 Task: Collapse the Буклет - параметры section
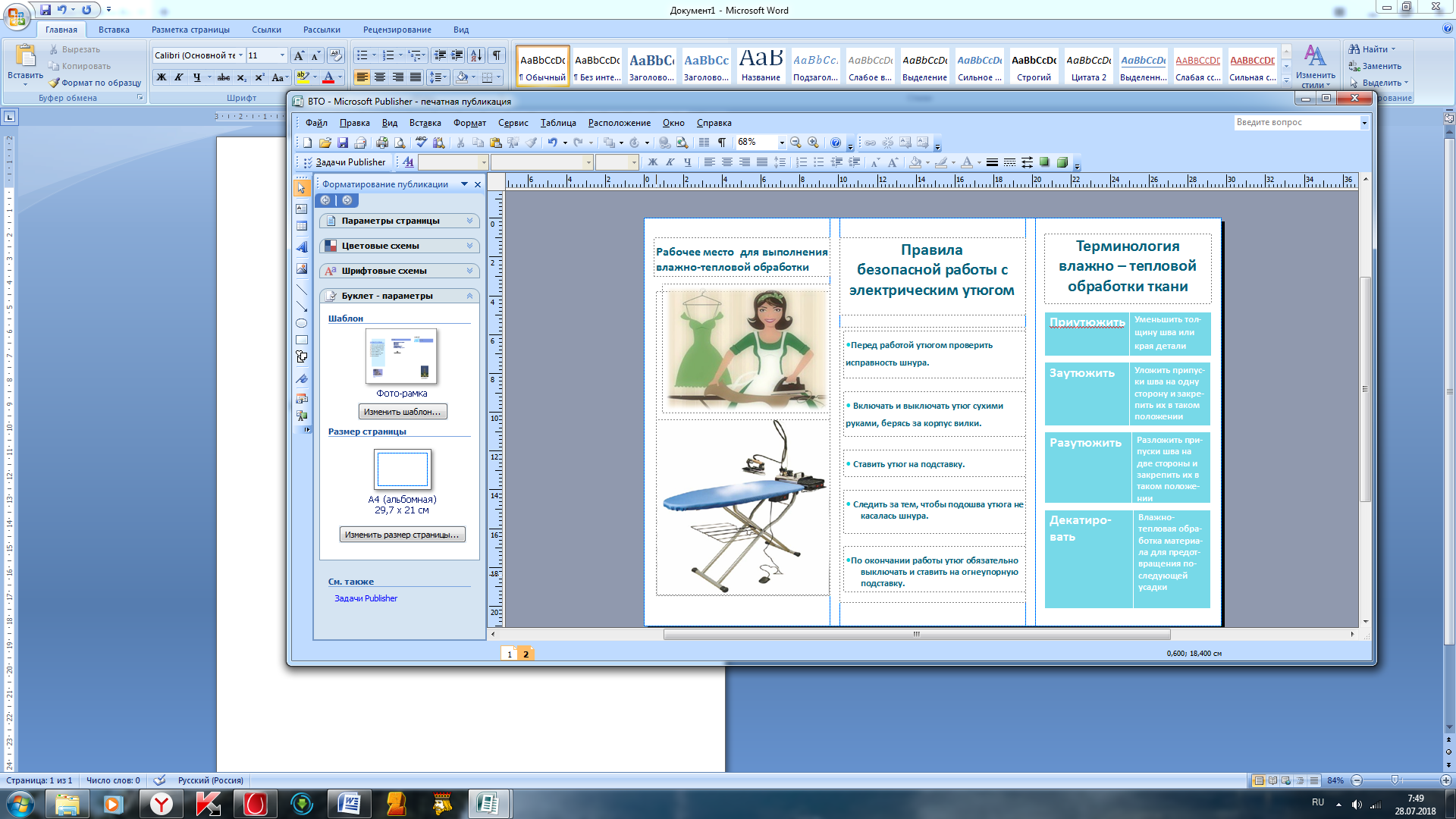point(400,296)
